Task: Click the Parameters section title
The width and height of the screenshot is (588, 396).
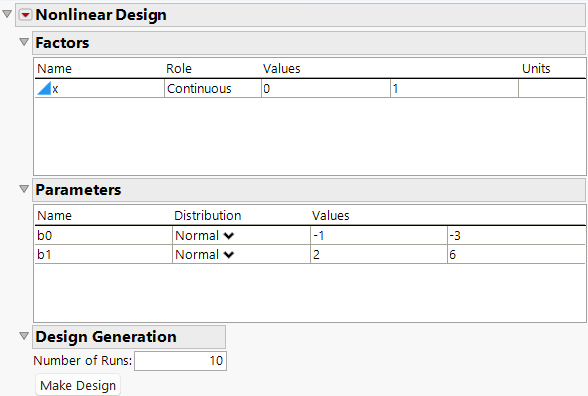Action: point(78,190)
